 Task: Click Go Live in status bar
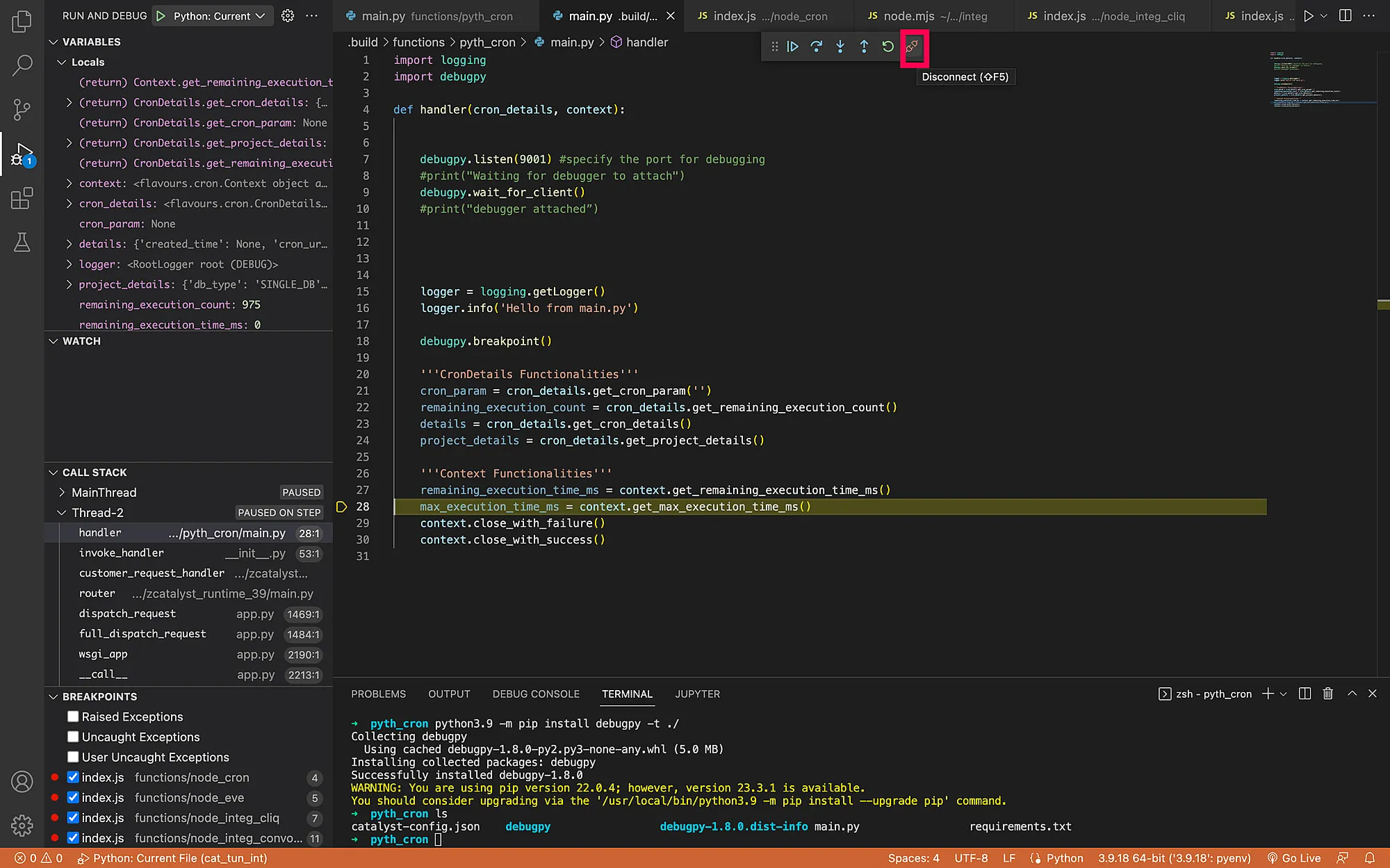point(1293,858)
